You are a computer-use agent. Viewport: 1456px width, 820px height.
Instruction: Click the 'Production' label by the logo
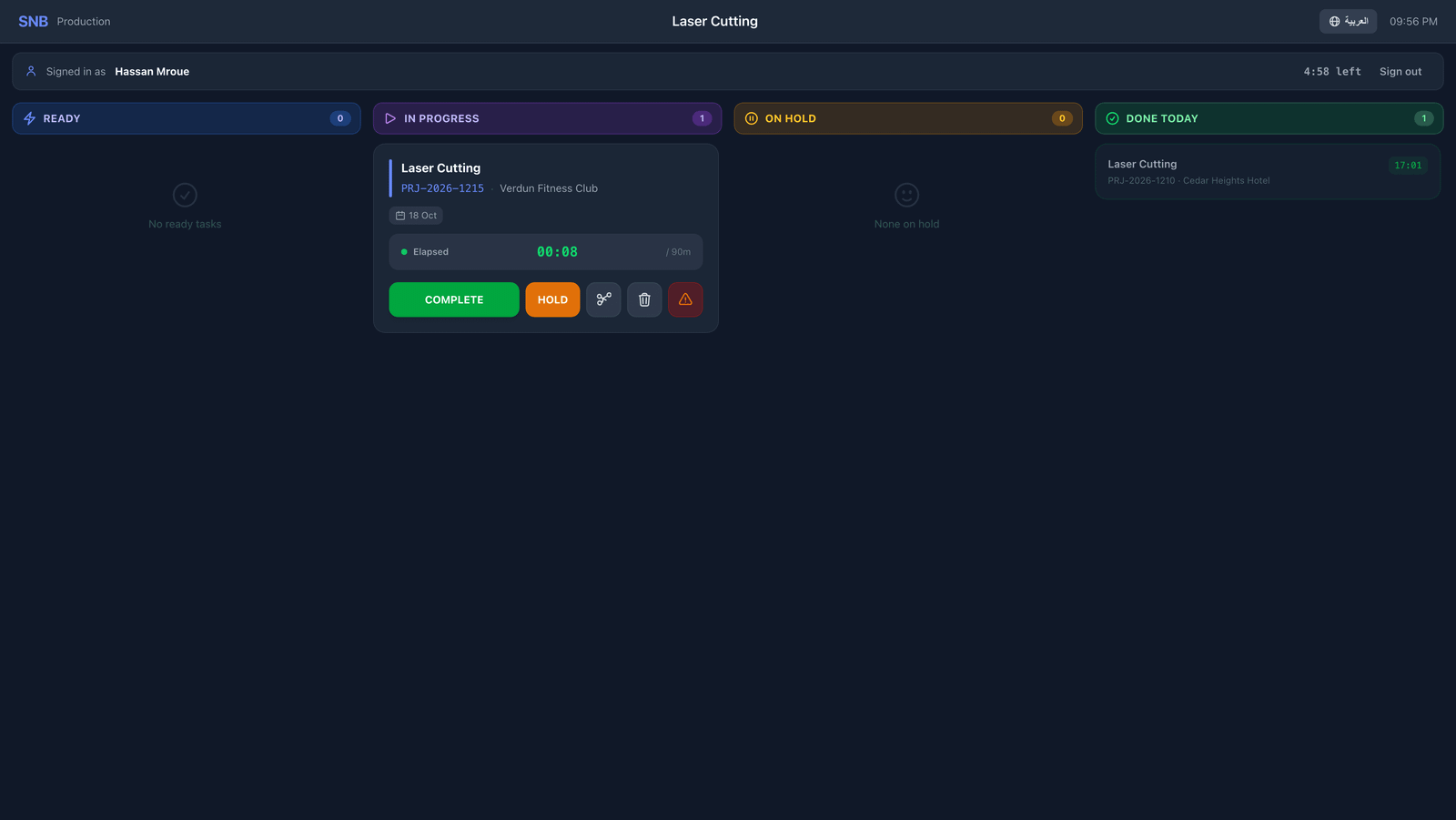click(84, 21)
